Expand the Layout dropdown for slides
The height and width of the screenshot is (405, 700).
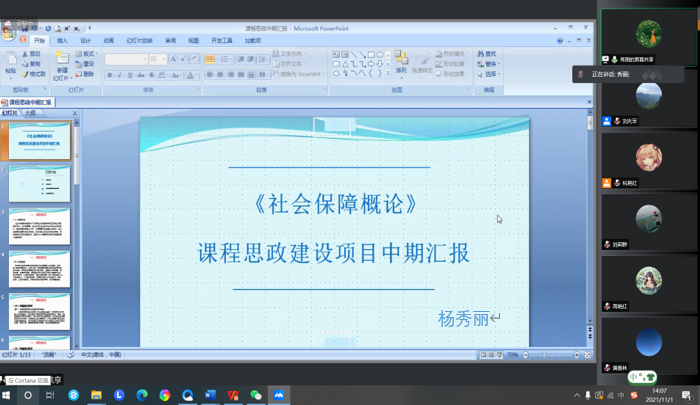89,53
